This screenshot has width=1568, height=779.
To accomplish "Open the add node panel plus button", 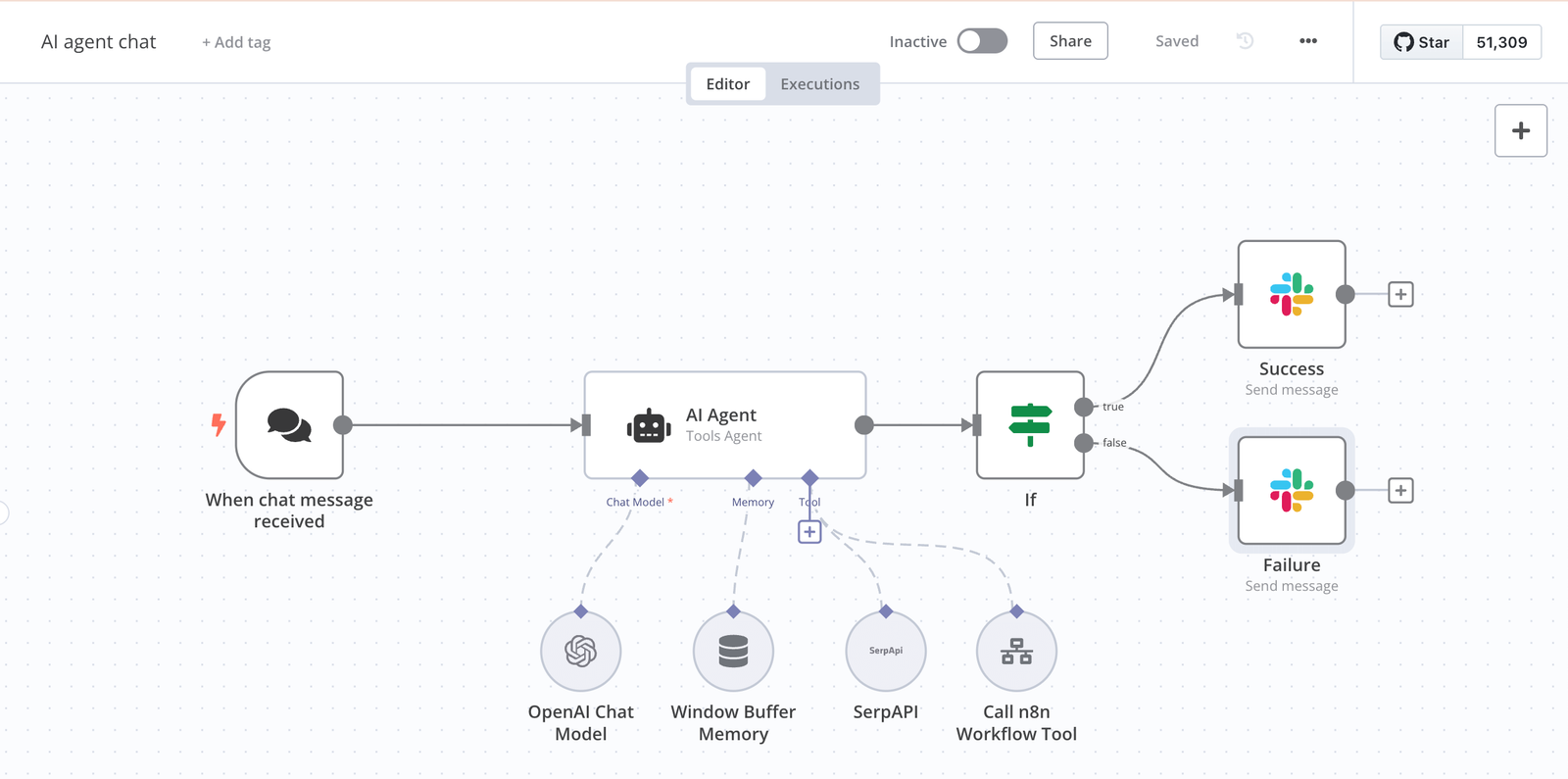I will (1521, 130).
